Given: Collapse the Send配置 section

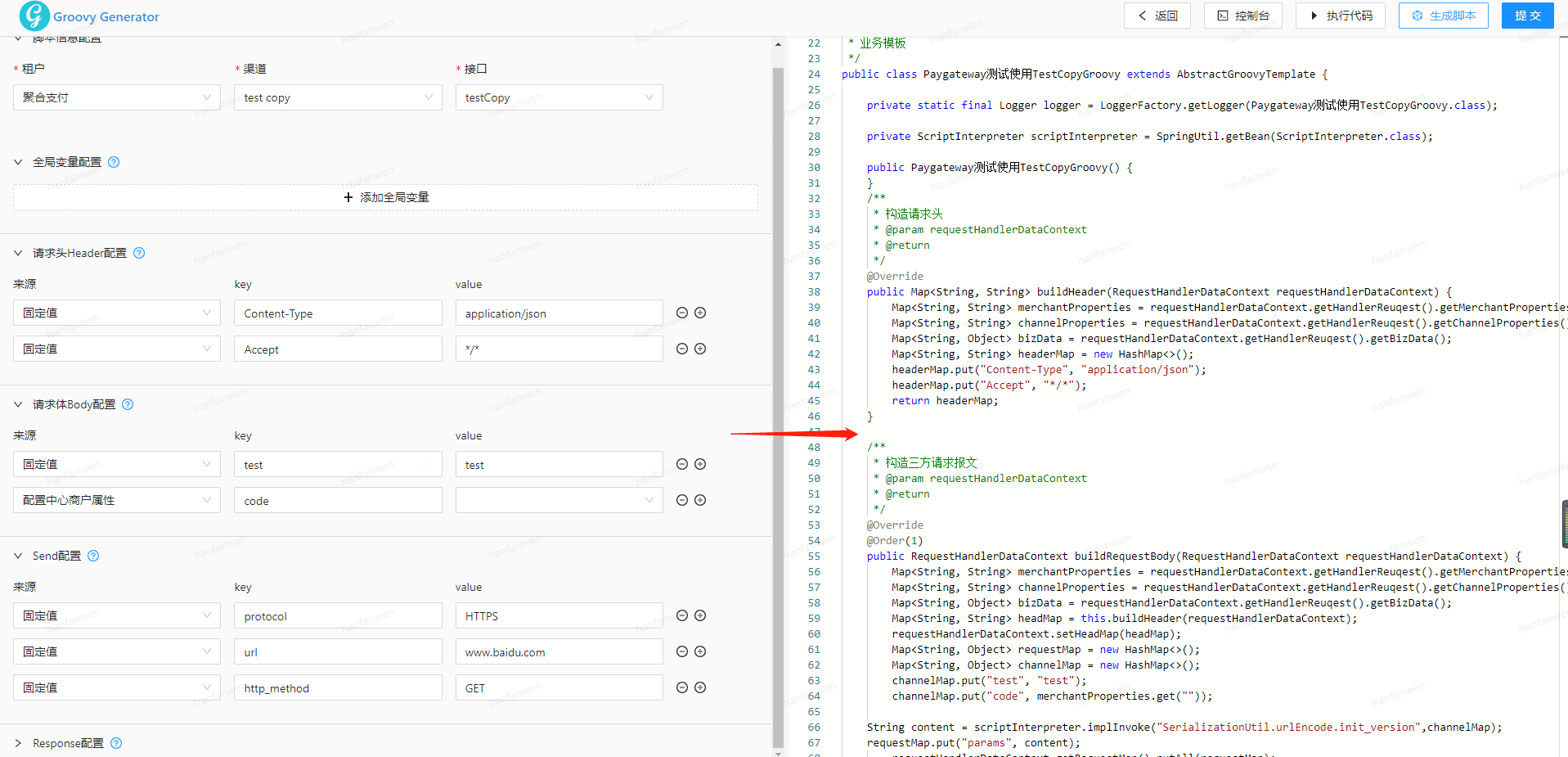Looking at the screenshot, I should [18, 556].
